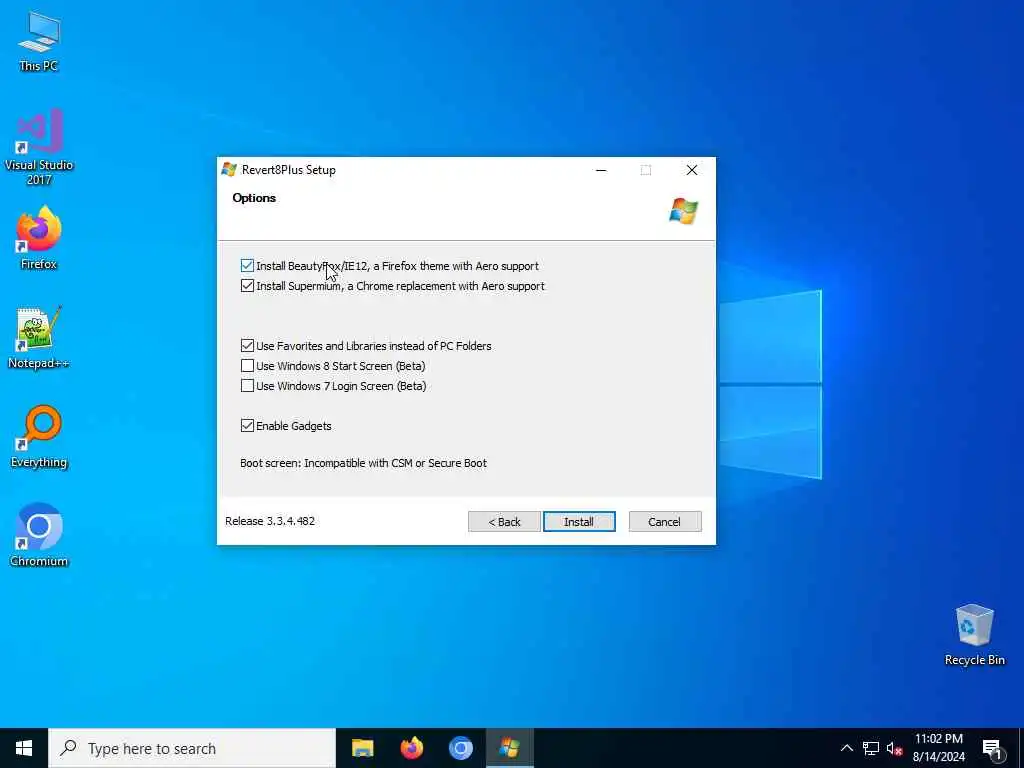Uncheck the Enable Gadgets option
Image resolution: width=1024 pixels, height=768 pixels.
(x=247, y=426)
